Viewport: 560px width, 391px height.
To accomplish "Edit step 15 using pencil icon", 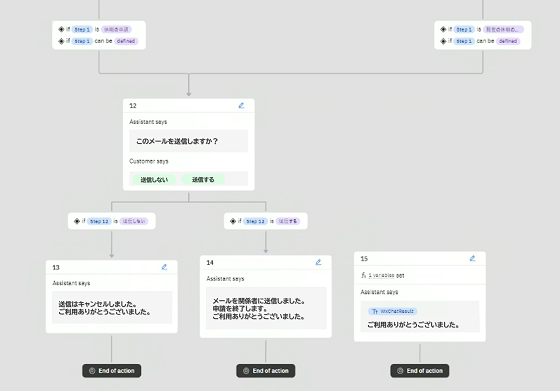I will pyautogui.click(x=472, y=258).
